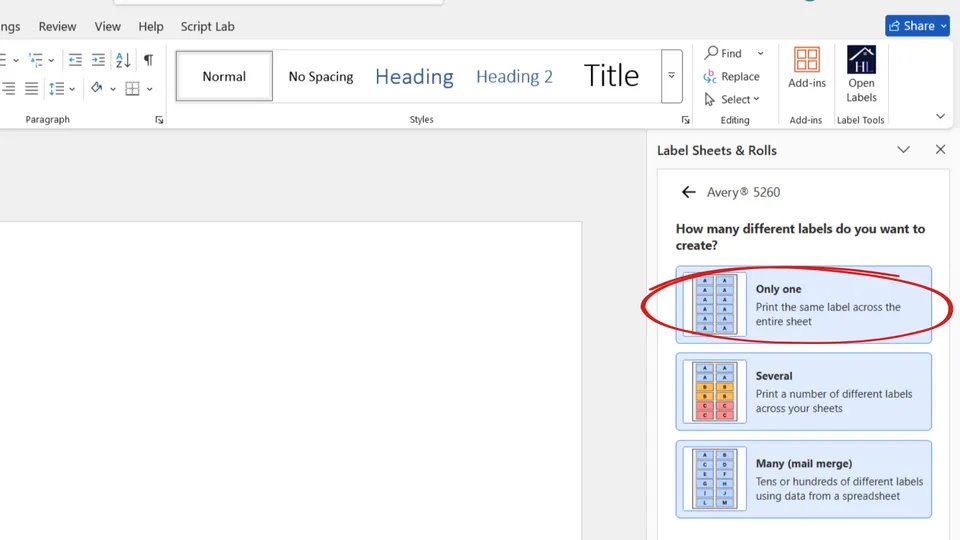The width and height of the screenshot is (960, 540).
Task: Open the Script Lab tab
Action: [208, 26]
